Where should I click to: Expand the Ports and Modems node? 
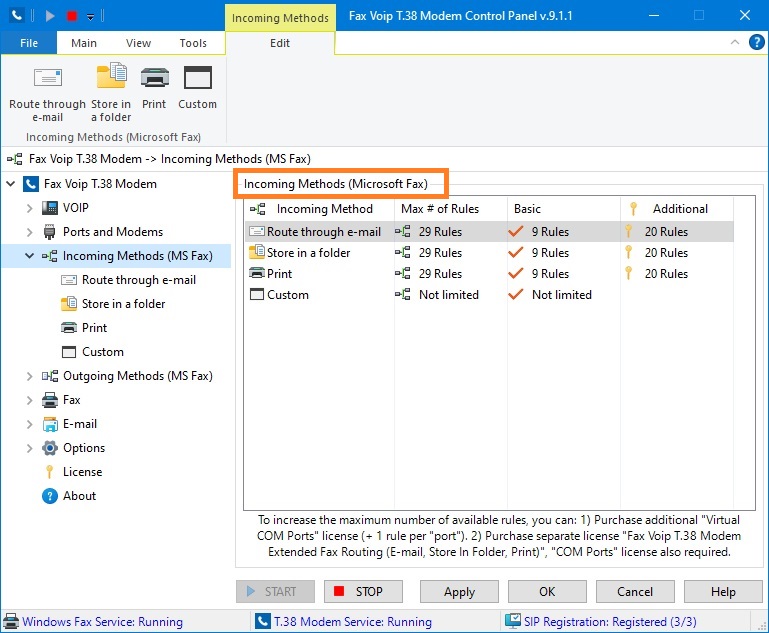29,232
